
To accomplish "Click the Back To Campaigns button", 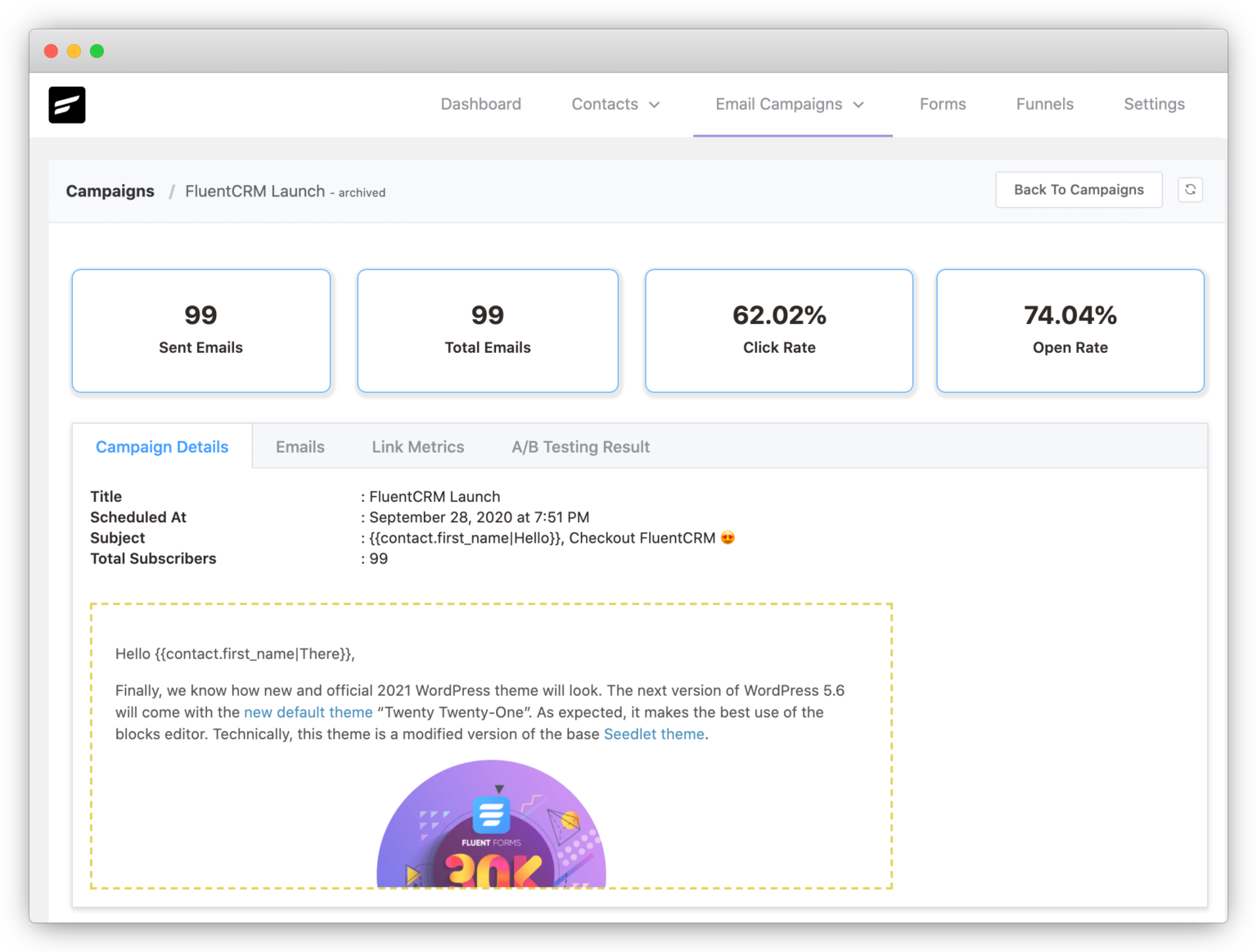I will pyautogui.click(x=1079, y=190).
